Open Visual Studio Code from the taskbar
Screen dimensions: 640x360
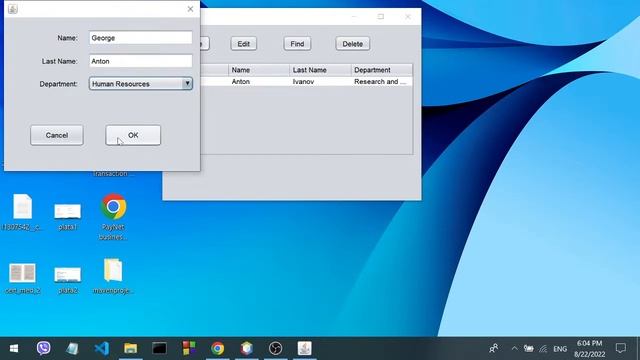(x=102, y=348)
